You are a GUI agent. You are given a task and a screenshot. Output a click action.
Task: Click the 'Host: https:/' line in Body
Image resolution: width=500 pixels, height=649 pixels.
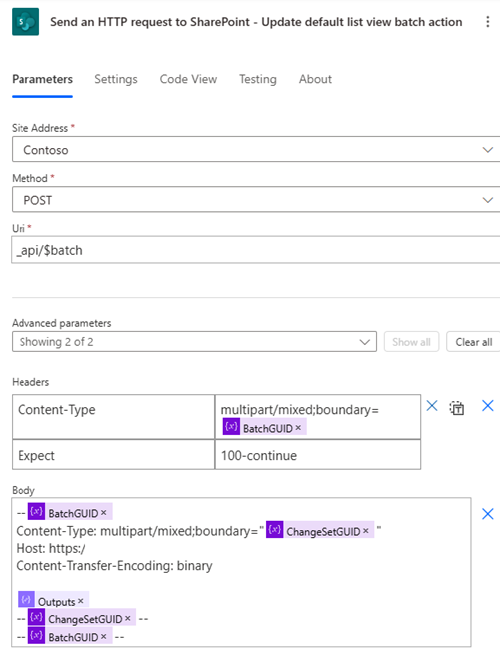pos(51,548)
